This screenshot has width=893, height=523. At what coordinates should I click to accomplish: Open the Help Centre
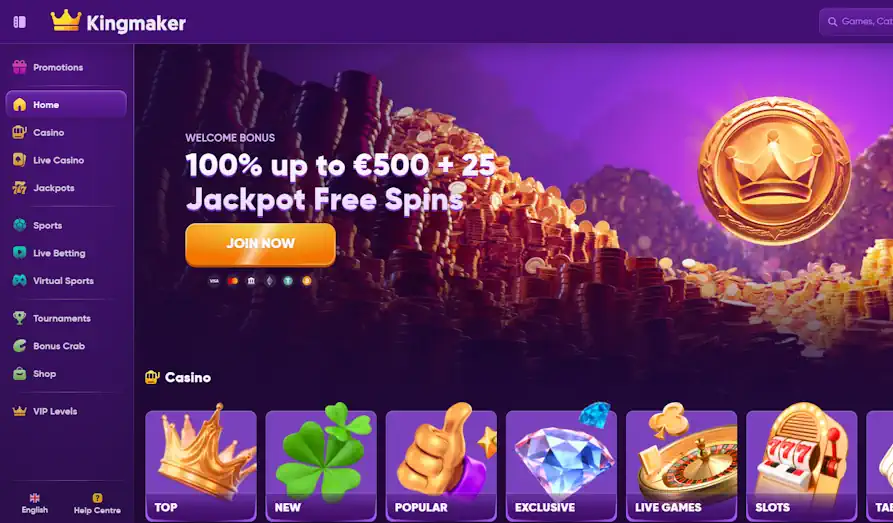tap(97, 504)
